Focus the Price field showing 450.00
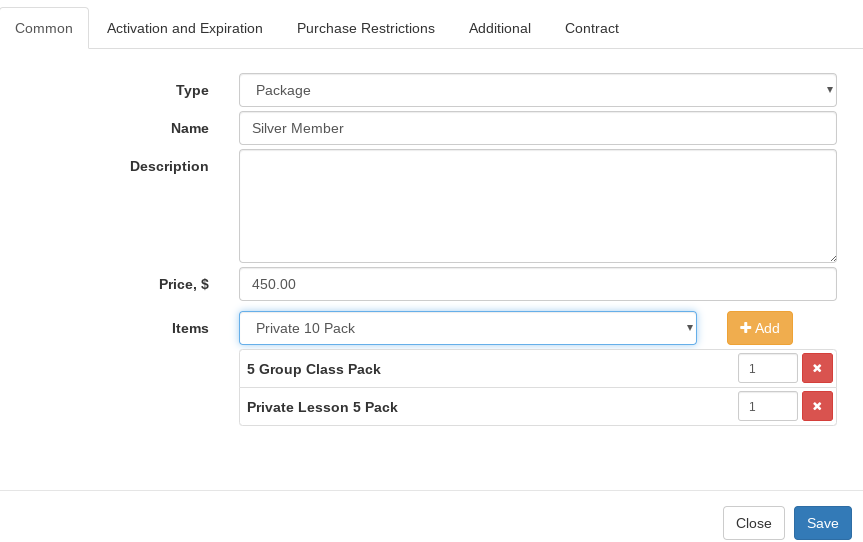863x542 pixels. 537,284
